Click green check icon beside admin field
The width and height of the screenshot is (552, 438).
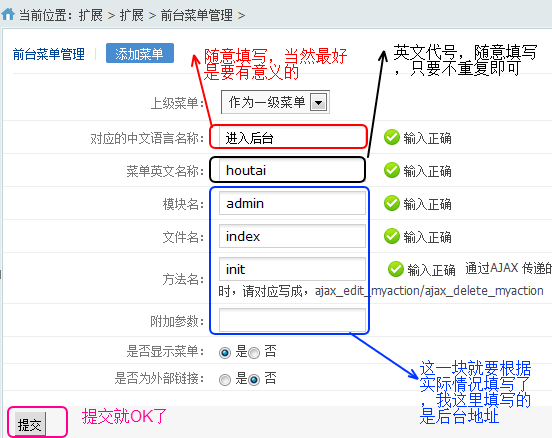(x=391, y=203)
